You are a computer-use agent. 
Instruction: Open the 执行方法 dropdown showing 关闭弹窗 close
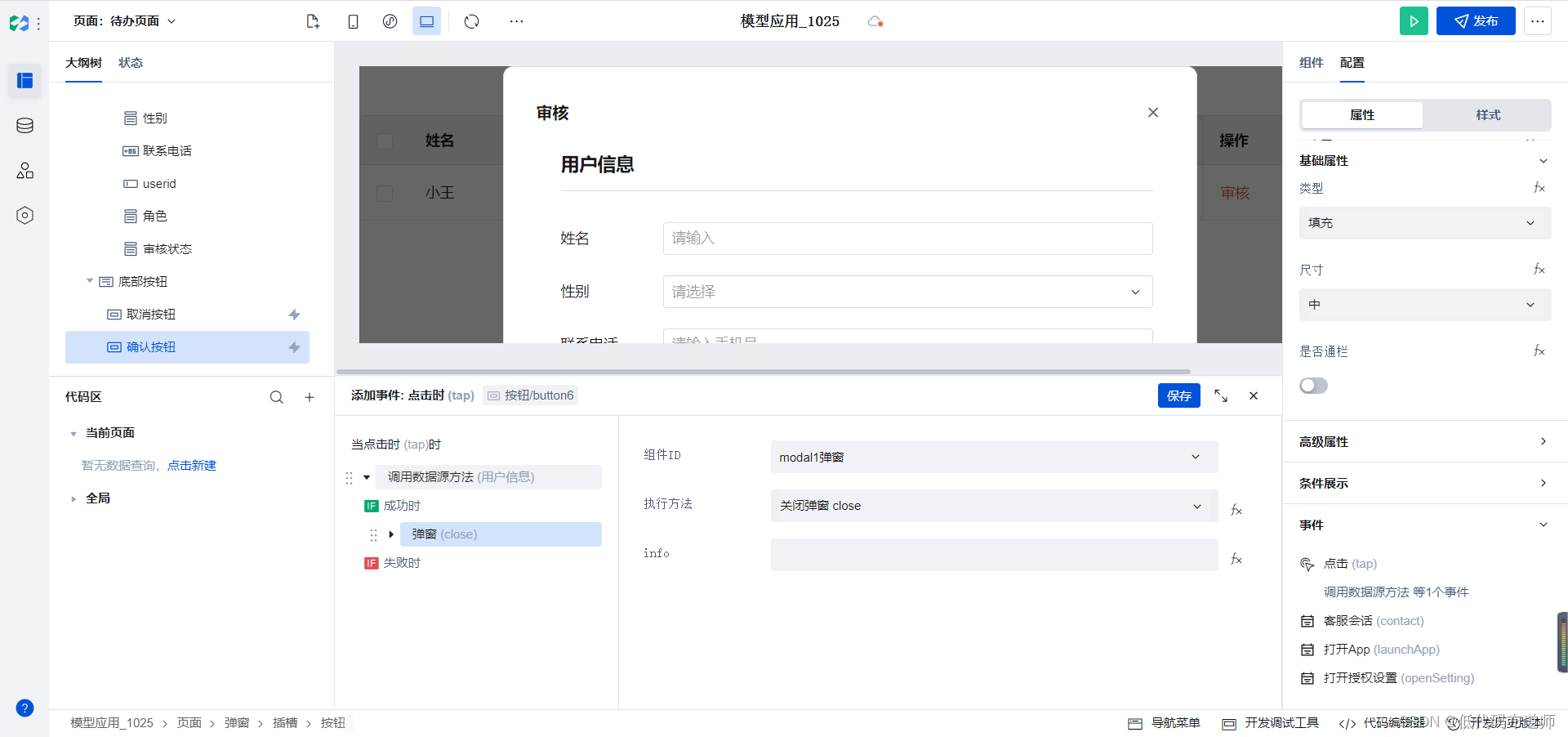point(993,506)
